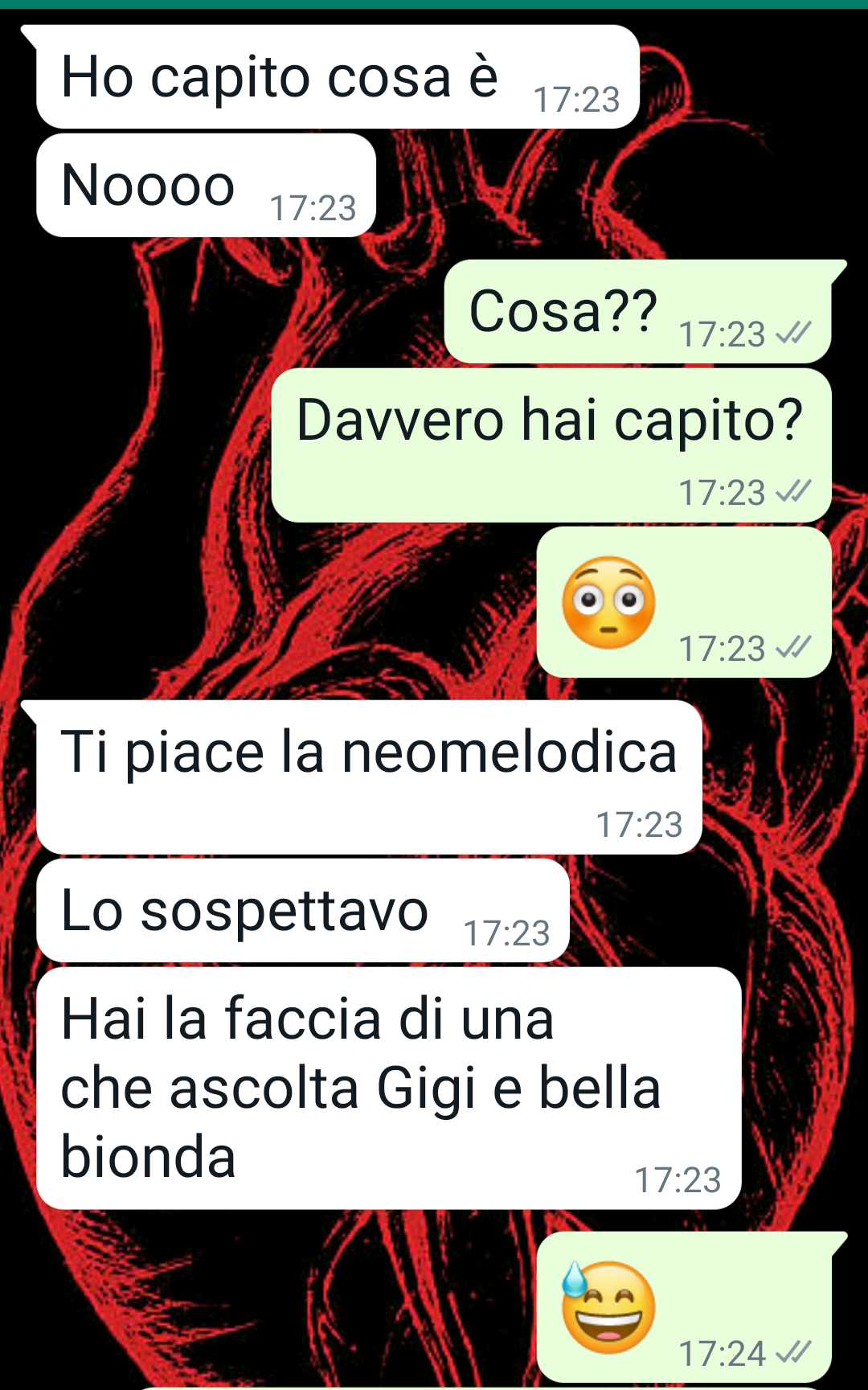This screenshot has width=868, height=1390.
Task: Select the 'Hai la faccia di una' message
Action: pos(388,1089)
